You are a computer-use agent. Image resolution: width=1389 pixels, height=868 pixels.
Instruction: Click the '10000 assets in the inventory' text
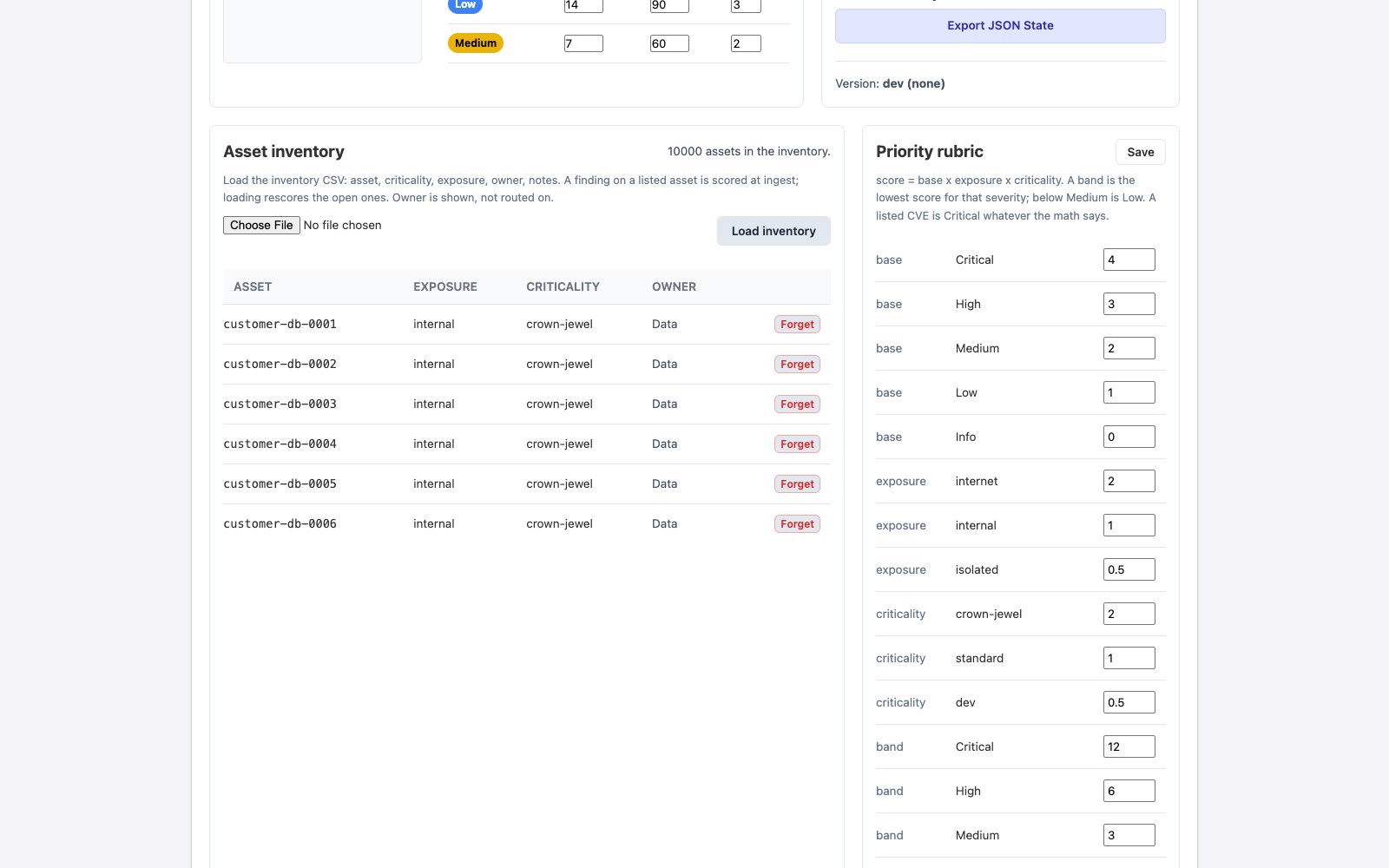point(748,152)
